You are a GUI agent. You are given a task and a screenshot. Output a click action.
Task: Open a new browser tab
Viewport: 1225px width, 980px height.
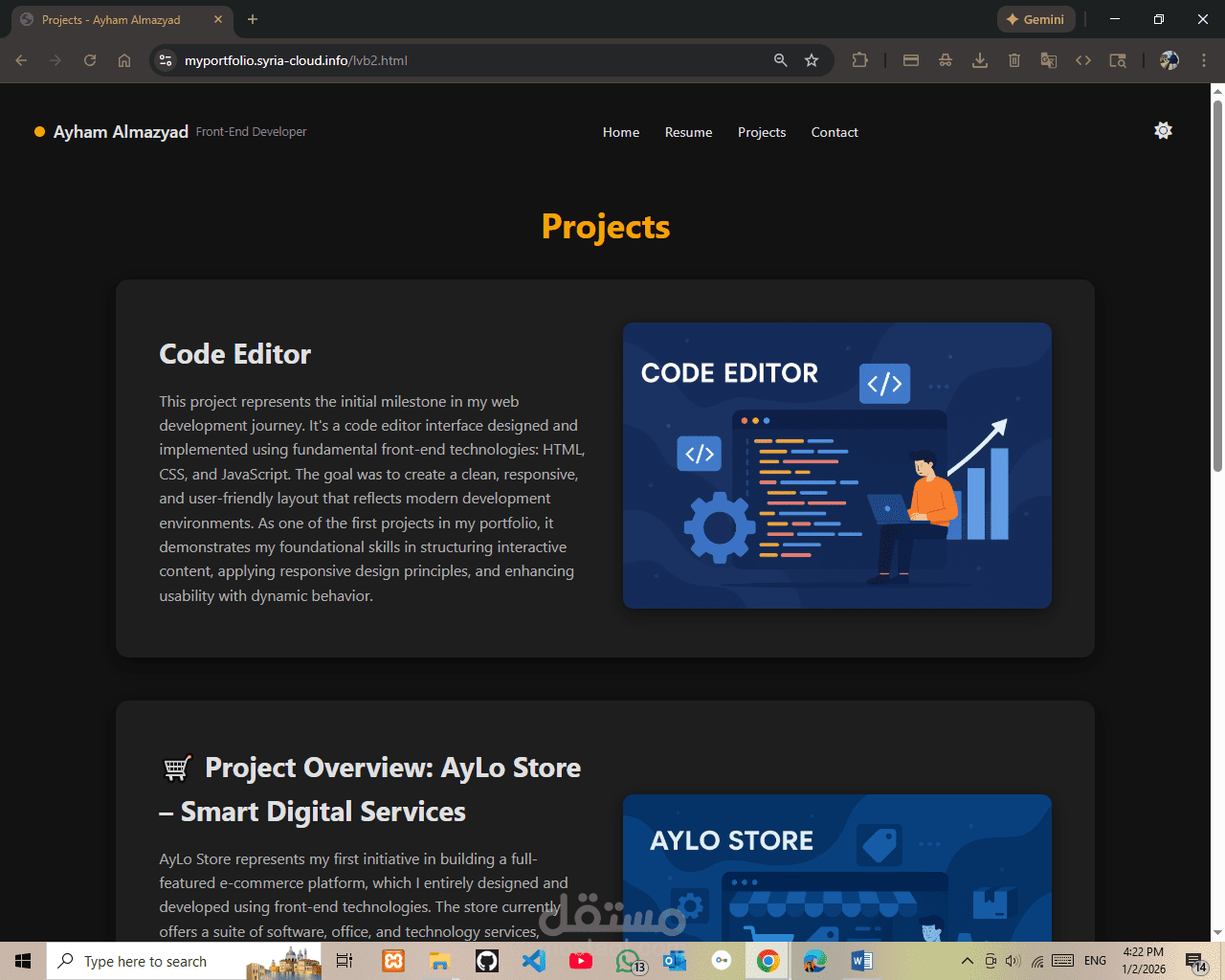253,19
